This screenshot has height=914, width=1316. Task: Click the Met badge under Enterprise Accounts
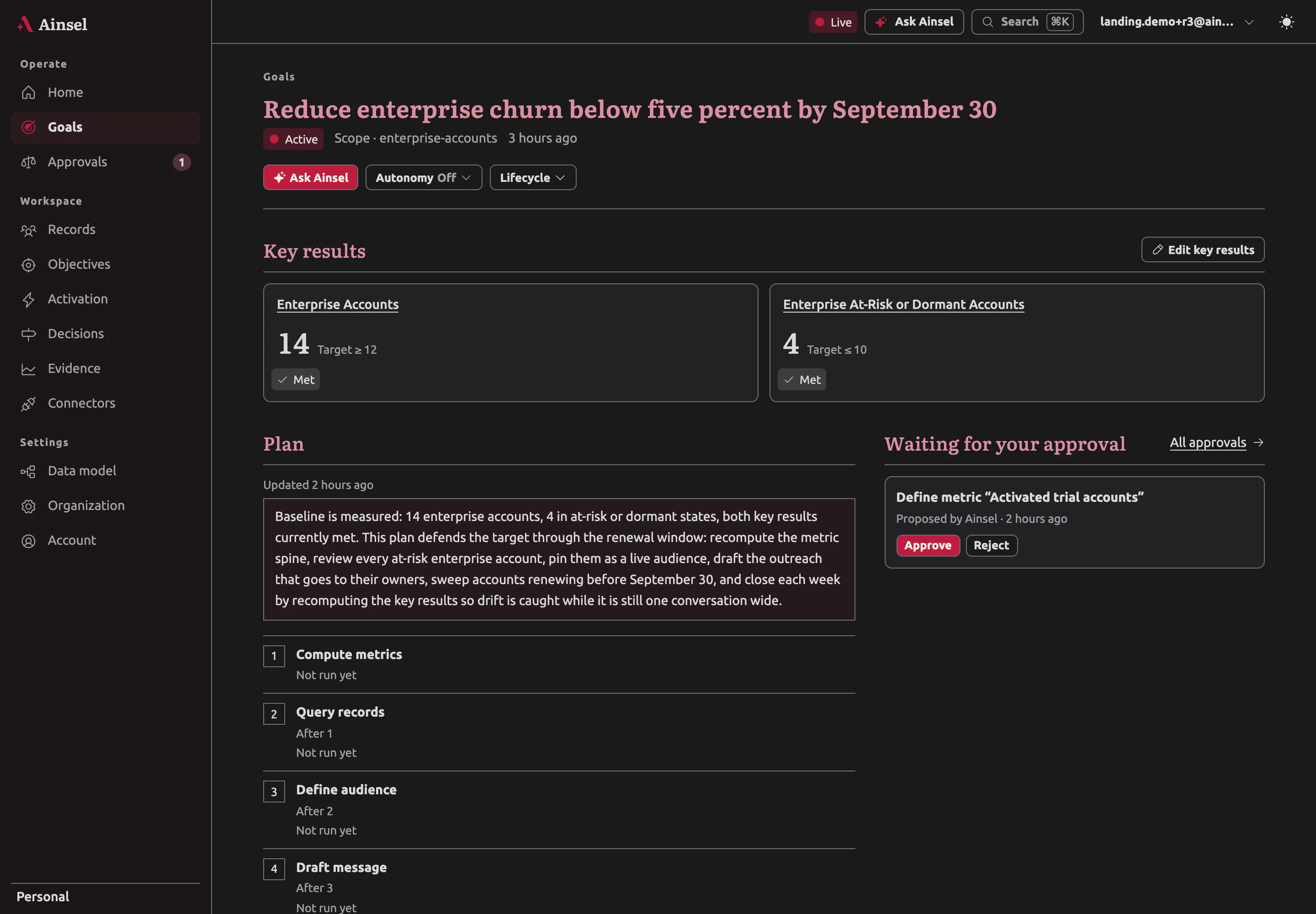(296, 380)
